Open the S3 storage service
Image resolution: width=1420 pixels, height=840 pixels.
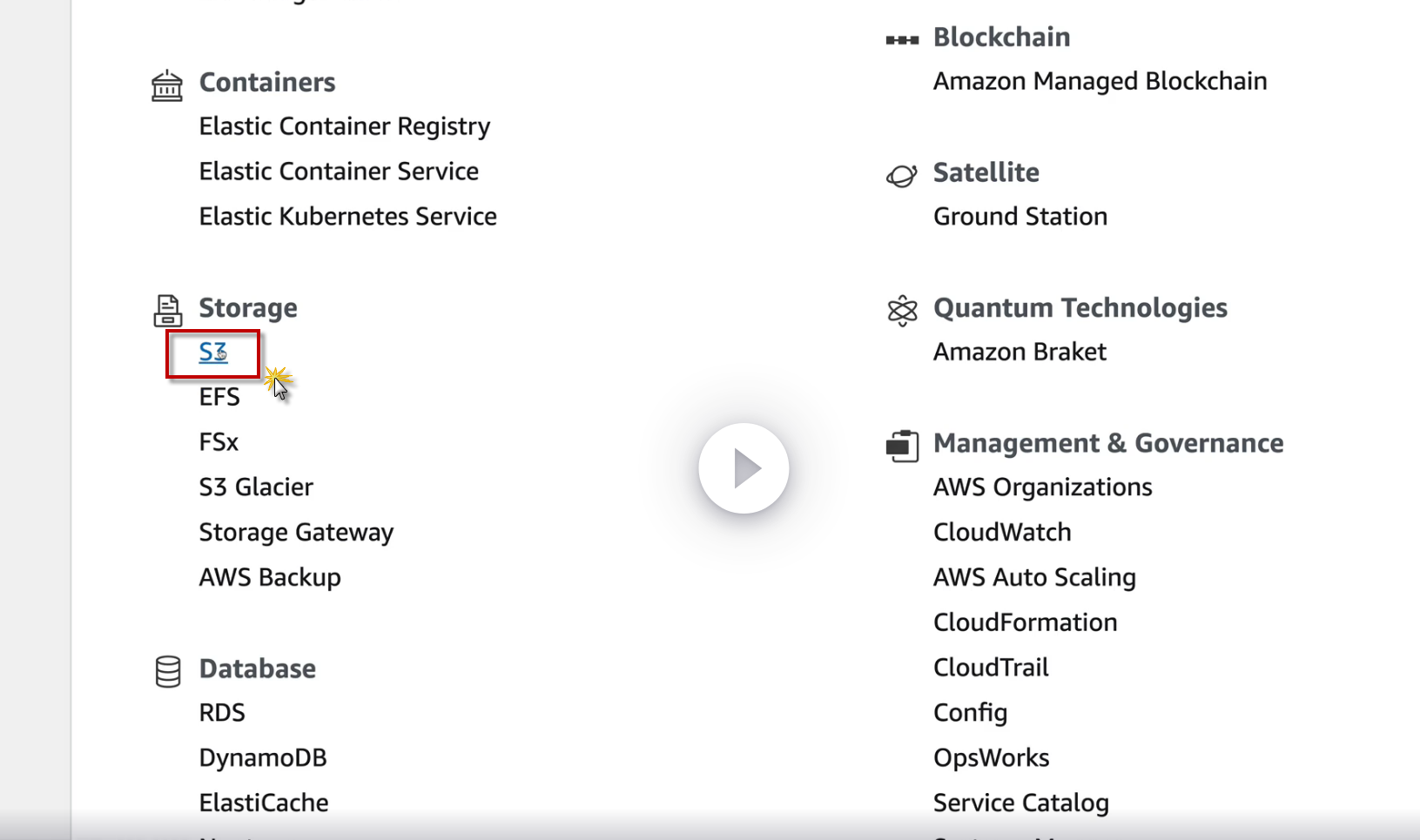pyautogui.click(x=213, y=353)
